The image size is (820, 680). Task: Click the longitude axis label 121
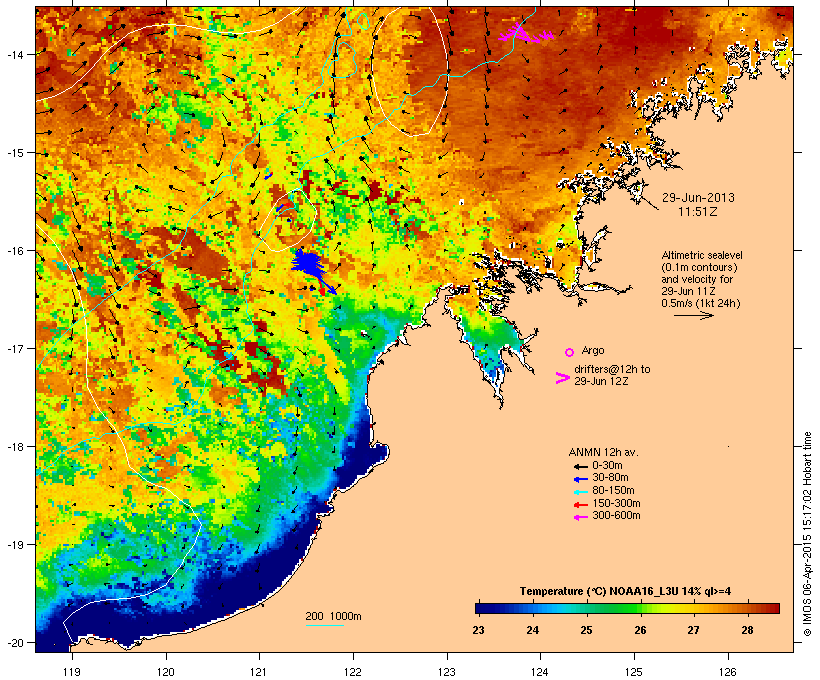[259, 672]
